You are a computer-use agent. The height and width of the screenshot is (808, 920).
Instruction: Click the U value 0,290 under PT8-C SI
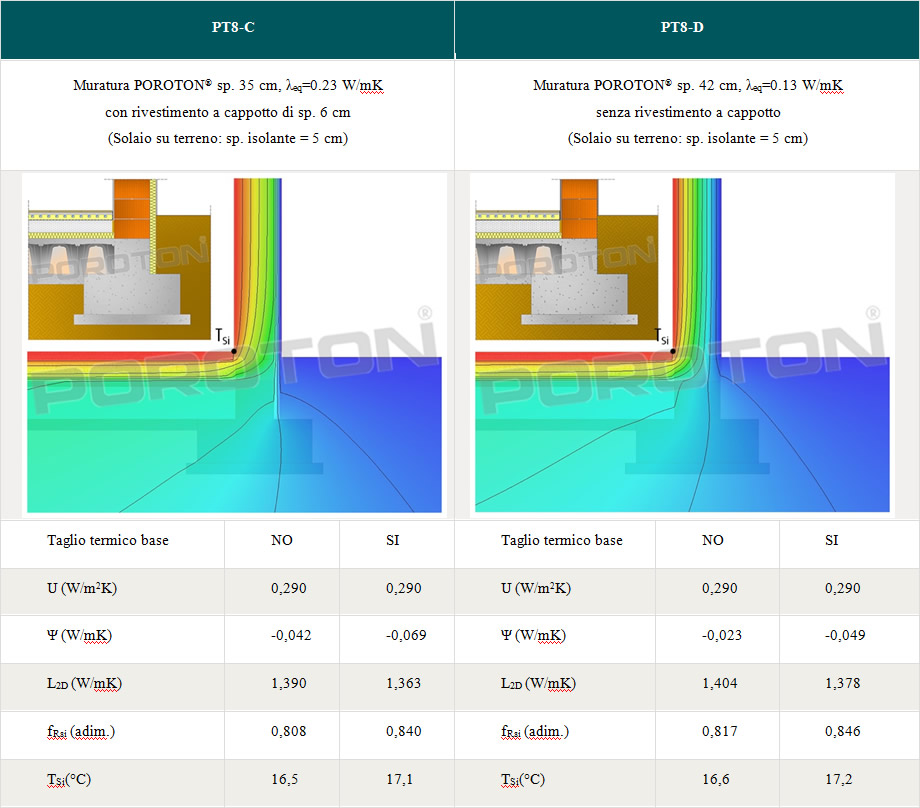[404, 589]
